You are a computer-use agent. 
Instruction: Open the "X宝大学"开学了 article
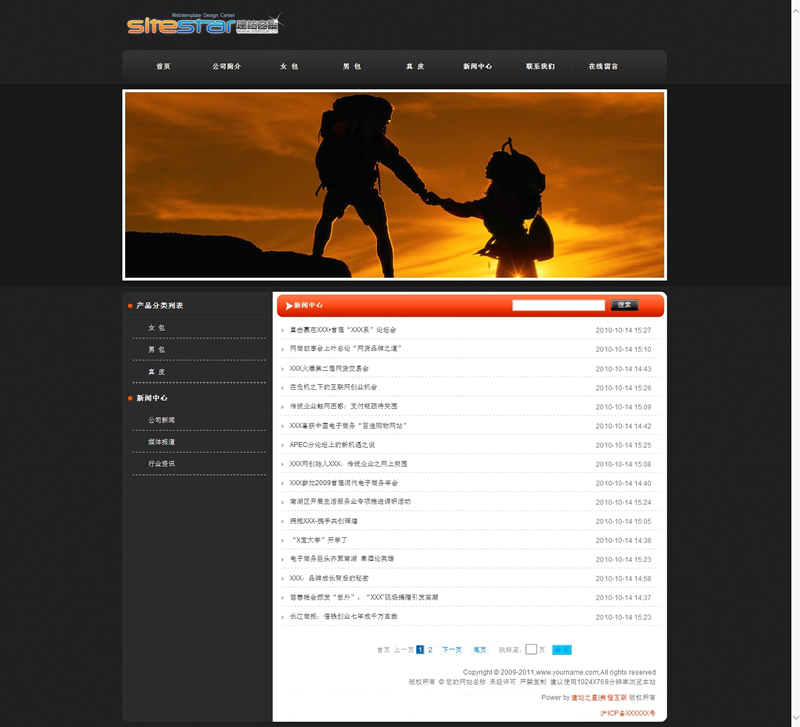coord(319,540)
